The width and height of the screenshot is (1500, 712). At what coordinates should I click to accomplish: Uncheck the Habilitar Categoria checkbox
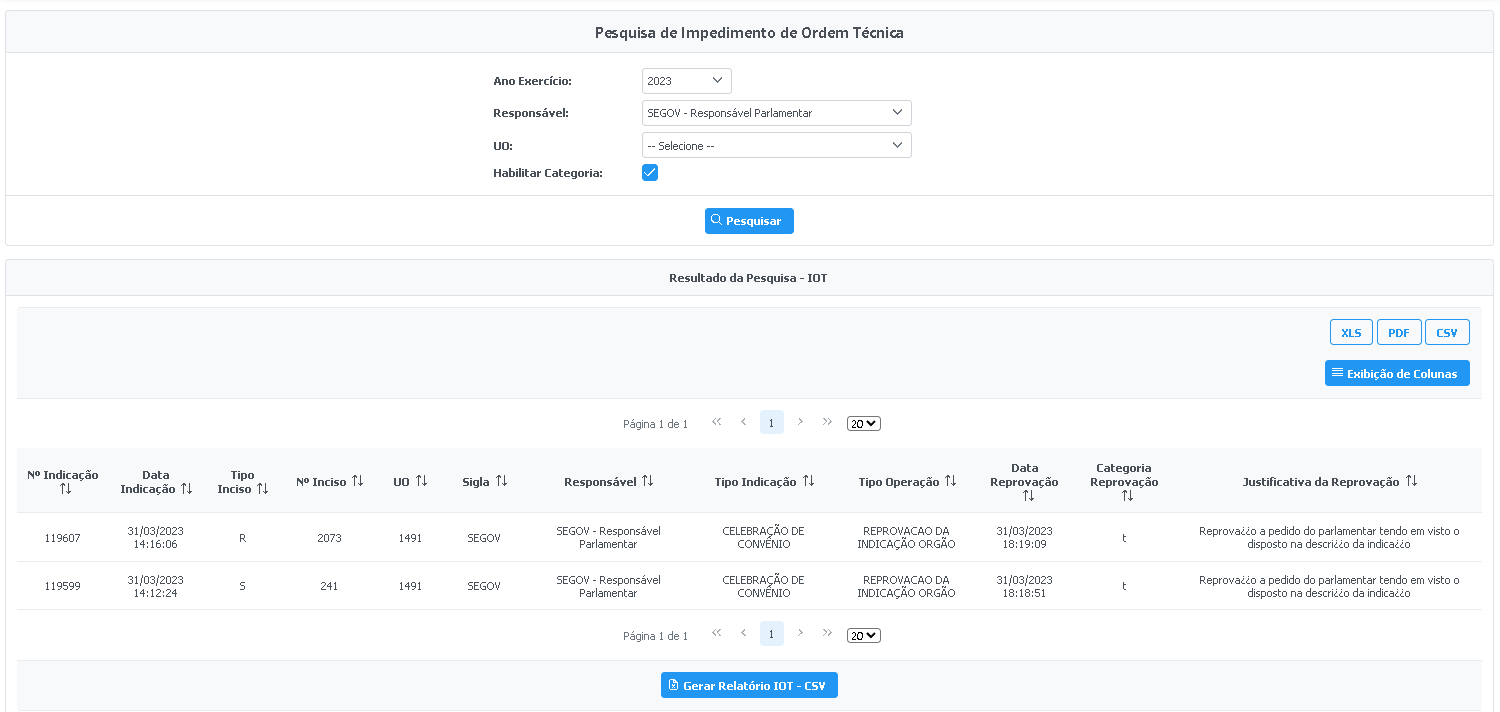650,173
